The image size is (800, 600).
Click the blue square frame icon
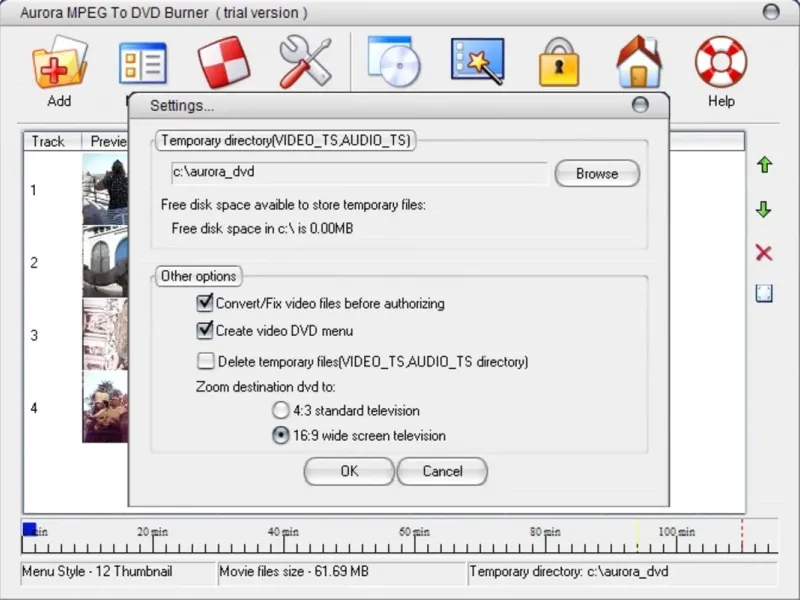point(764,294)
